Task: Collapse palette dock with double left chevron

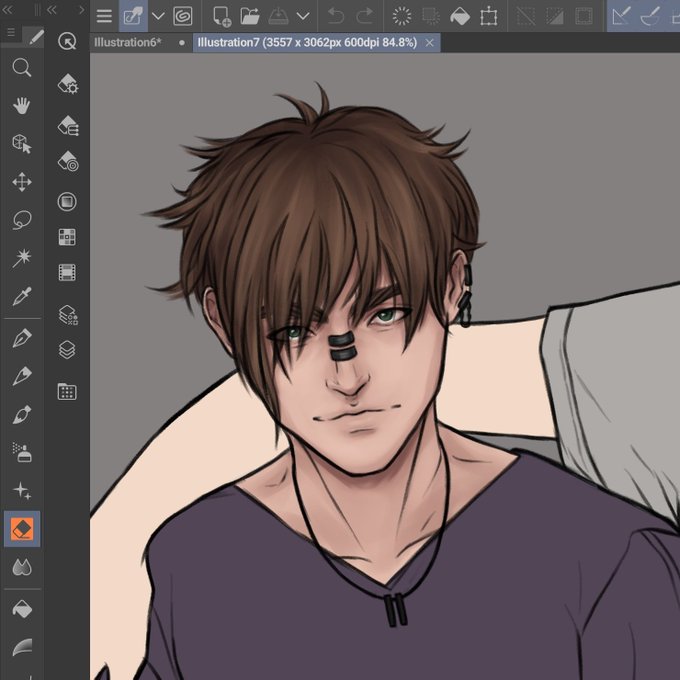Action: coord(7,10)
